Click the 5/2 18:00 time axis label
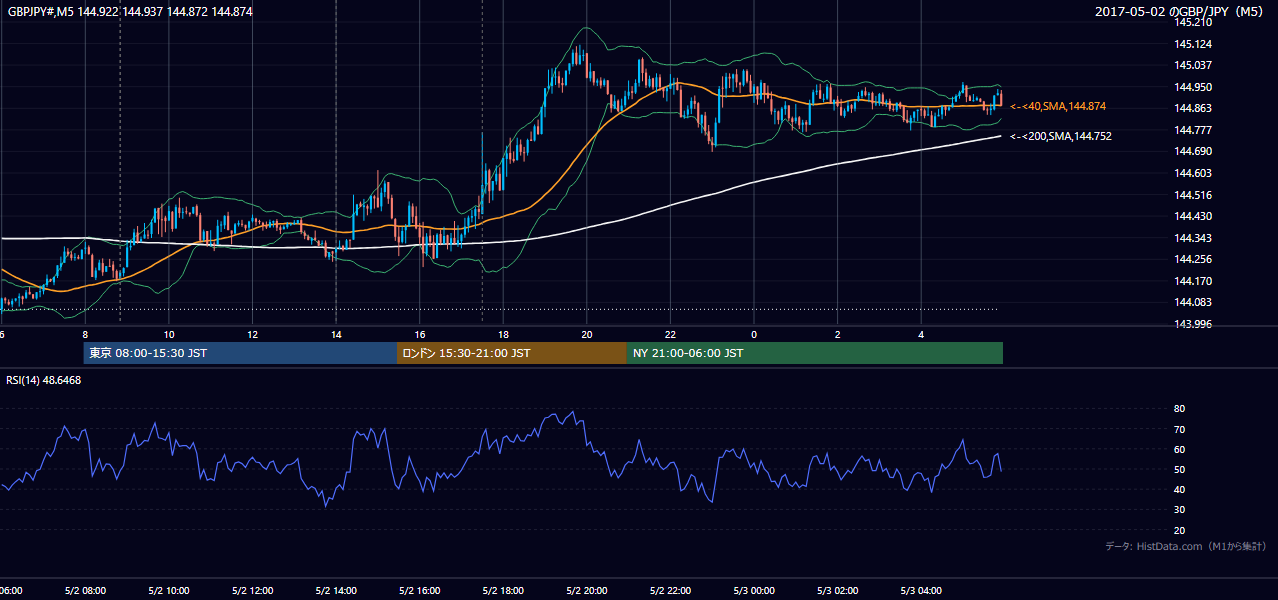 (503, 590)
